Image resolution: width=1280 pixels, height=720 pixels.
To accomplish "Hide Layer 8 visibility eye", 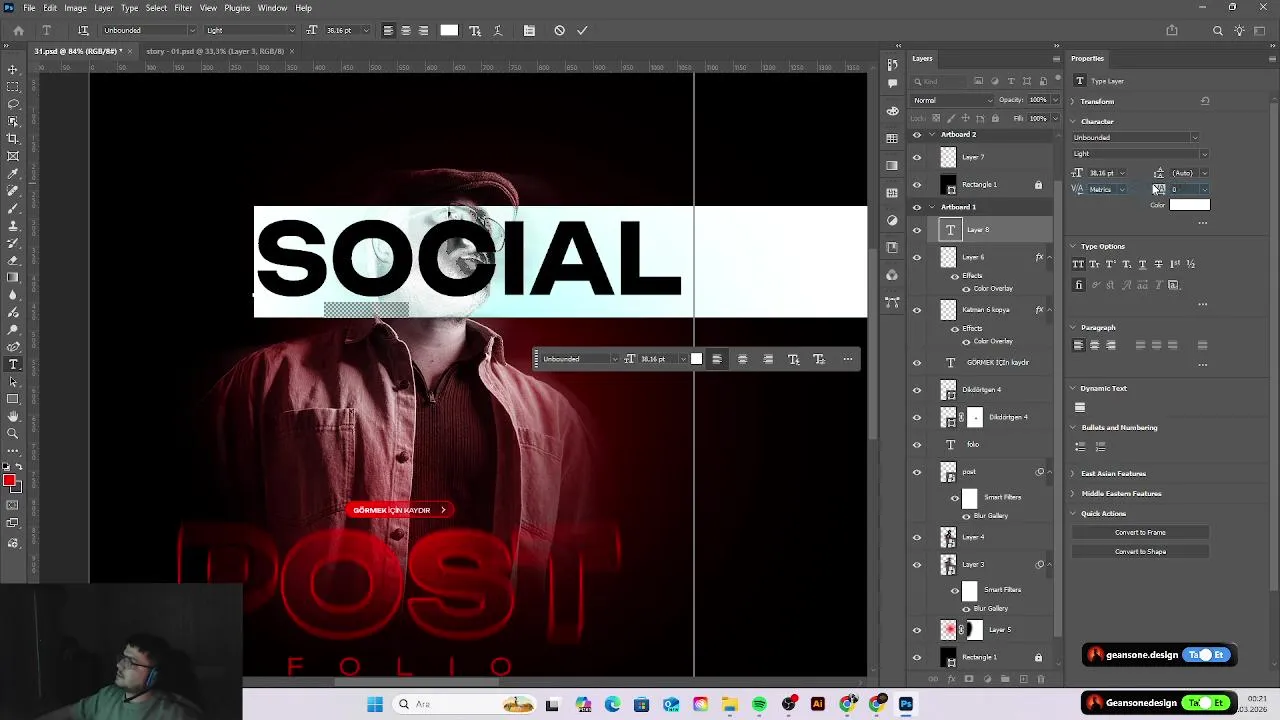I will tap(917, 230).
